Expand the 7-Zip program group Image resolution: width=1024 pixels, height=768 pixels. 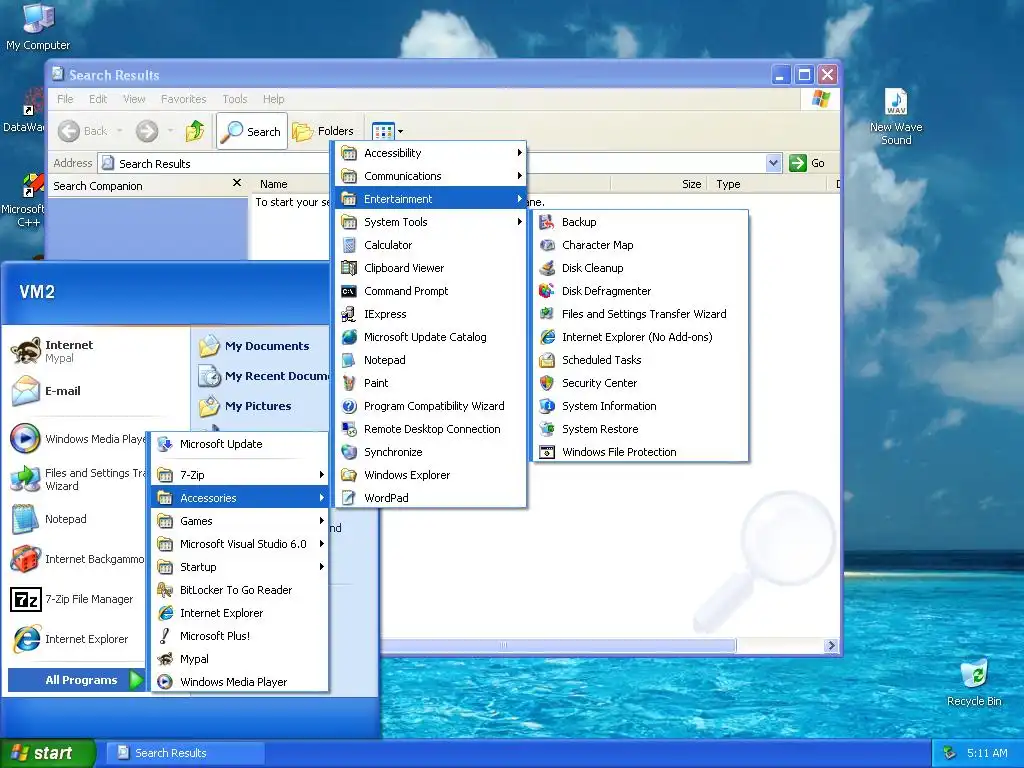coord(239,475)
